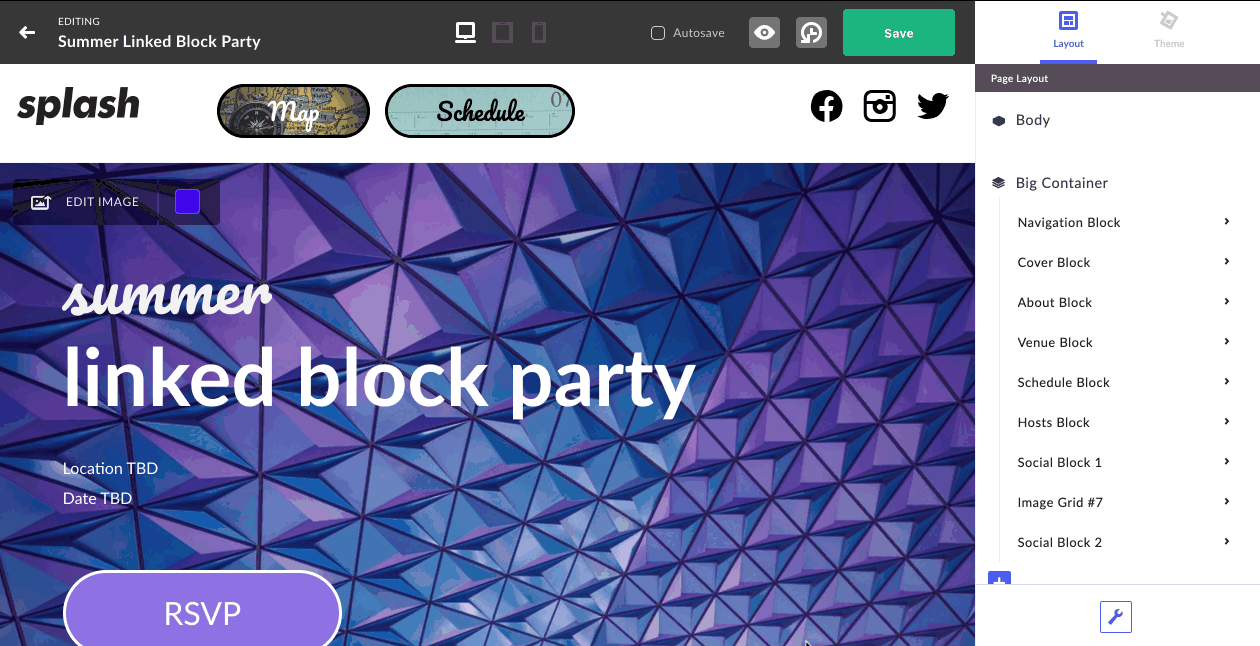The height and width of the screenshot is (646, 1260).
Task: Expand the Image Grid #7 chevron
Action: [x=1227, y=502]
